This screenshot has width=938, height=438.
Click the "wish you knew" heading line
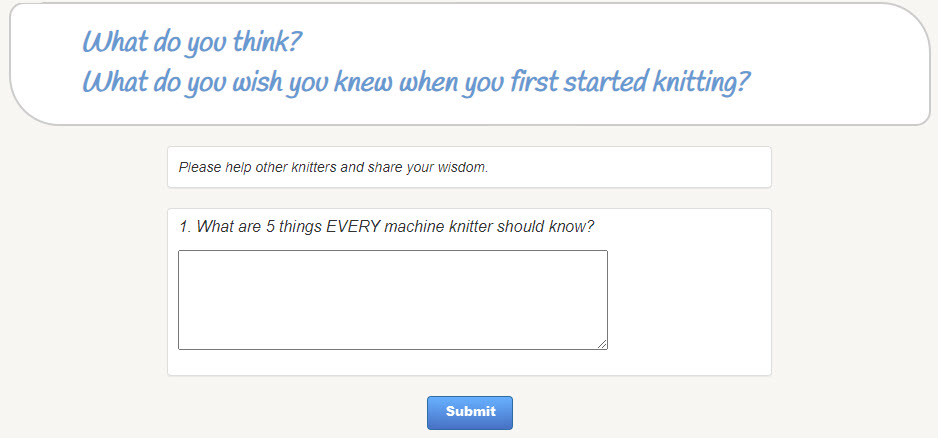[415, 82]
